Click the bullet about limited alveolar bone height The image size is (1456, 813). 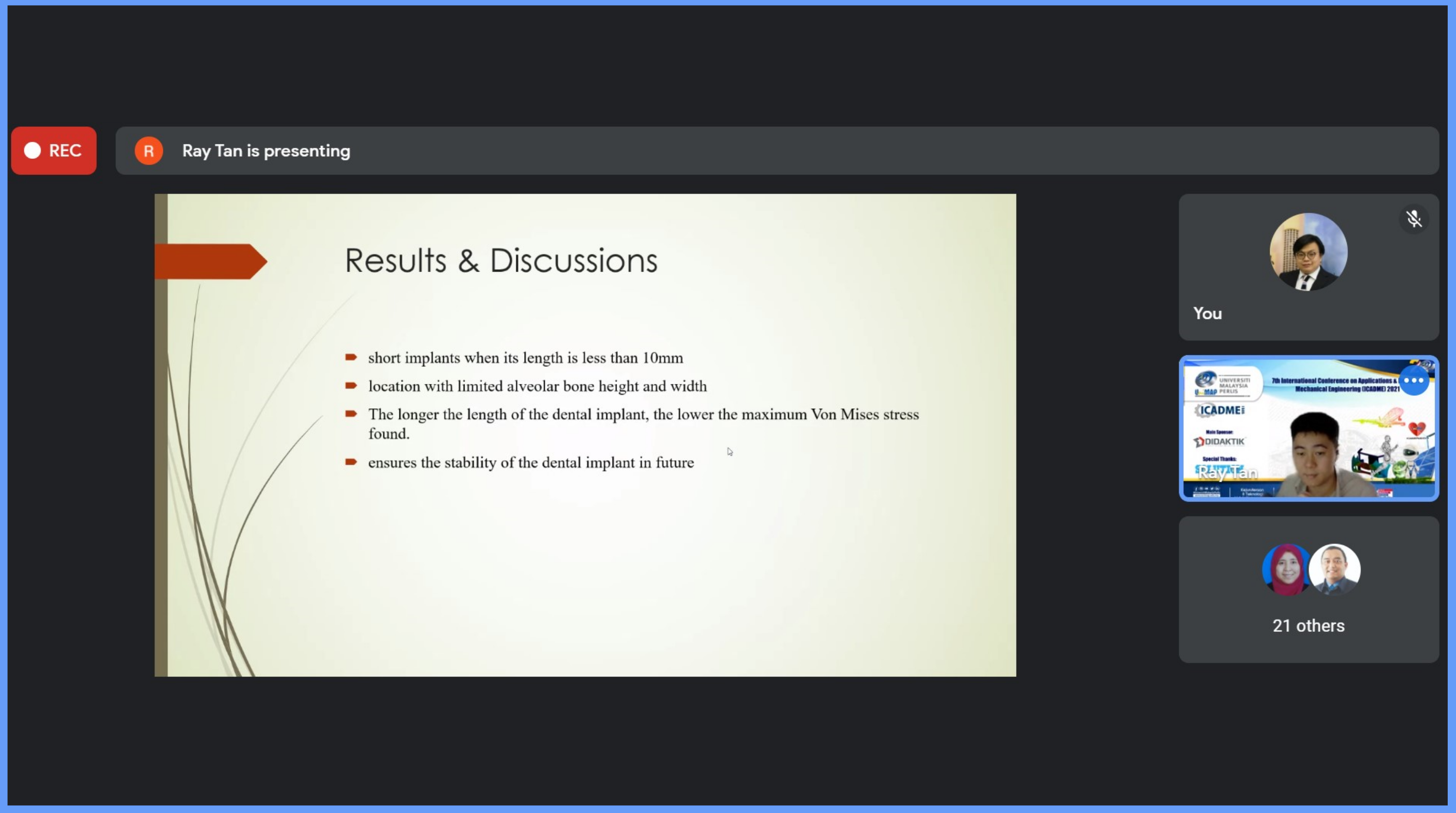(x=537, y=386)
